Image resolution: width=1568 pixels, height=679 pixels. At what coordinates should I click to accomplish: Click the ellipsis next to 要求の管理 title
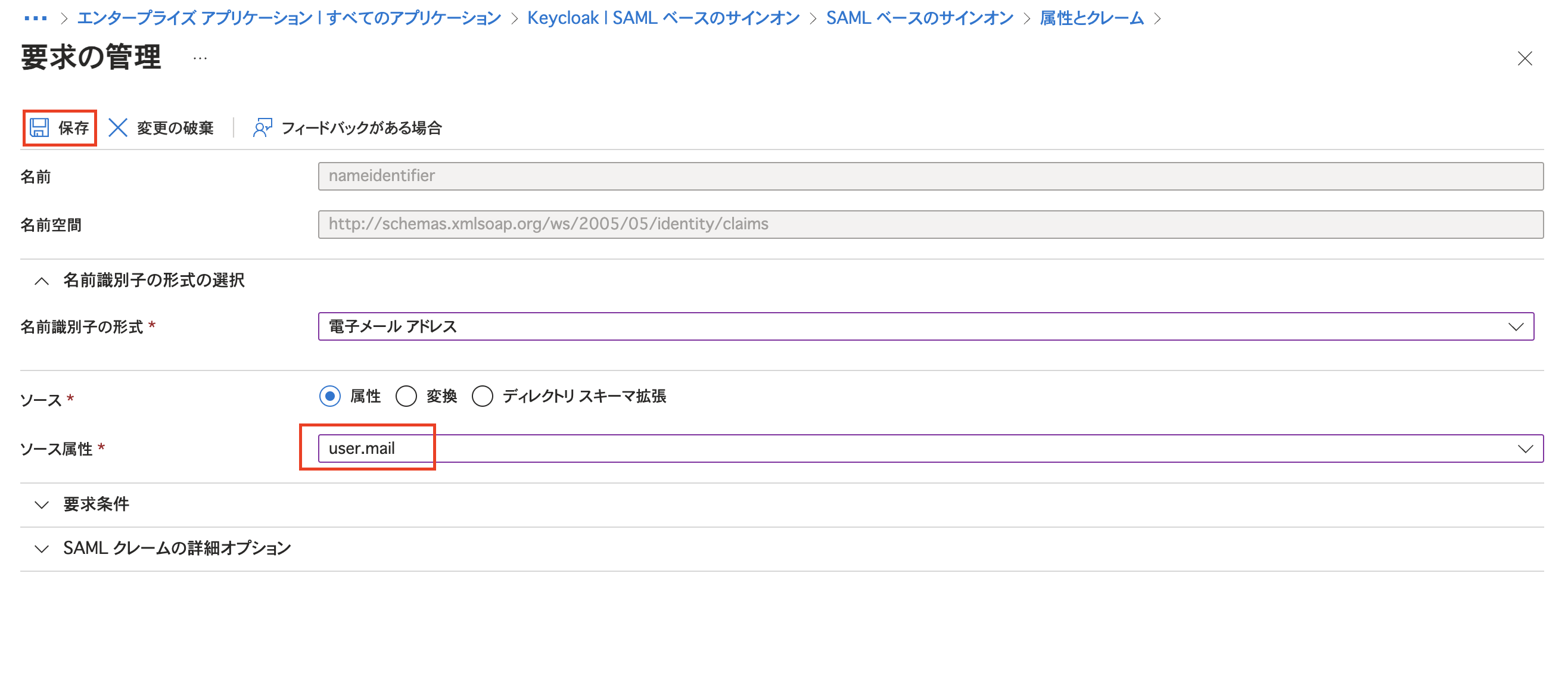pos(200,59)
